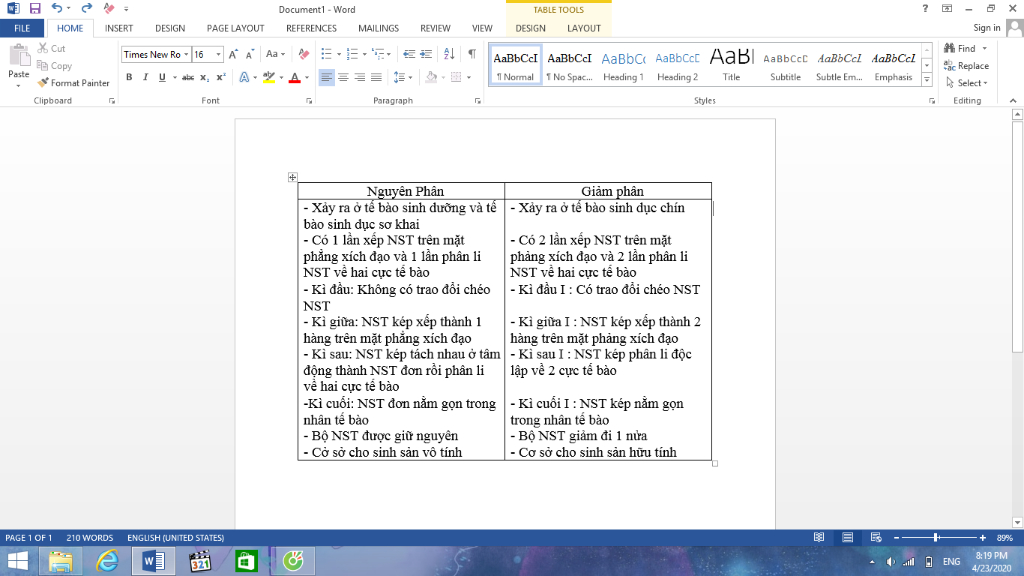Switch to the INSERT ribbon tab

(x=119, y=29)
